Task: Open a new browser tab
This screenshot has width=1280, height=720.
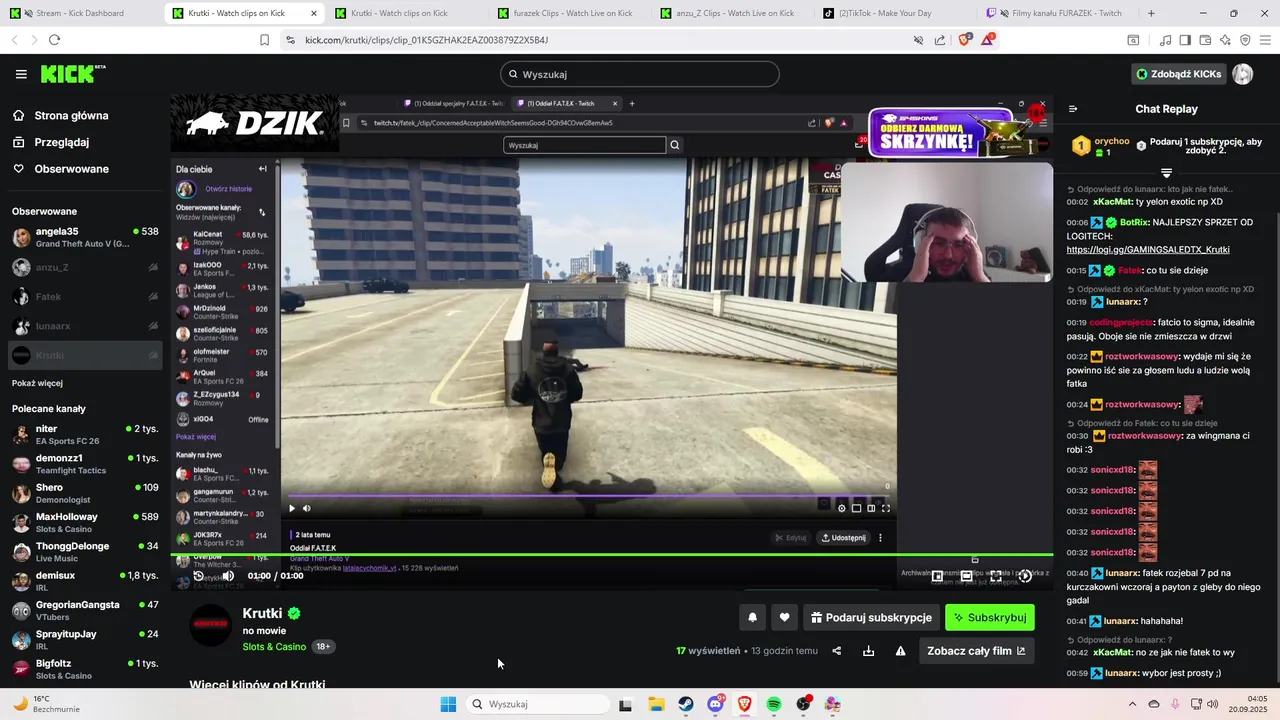Action: [x=1151, y=13]
